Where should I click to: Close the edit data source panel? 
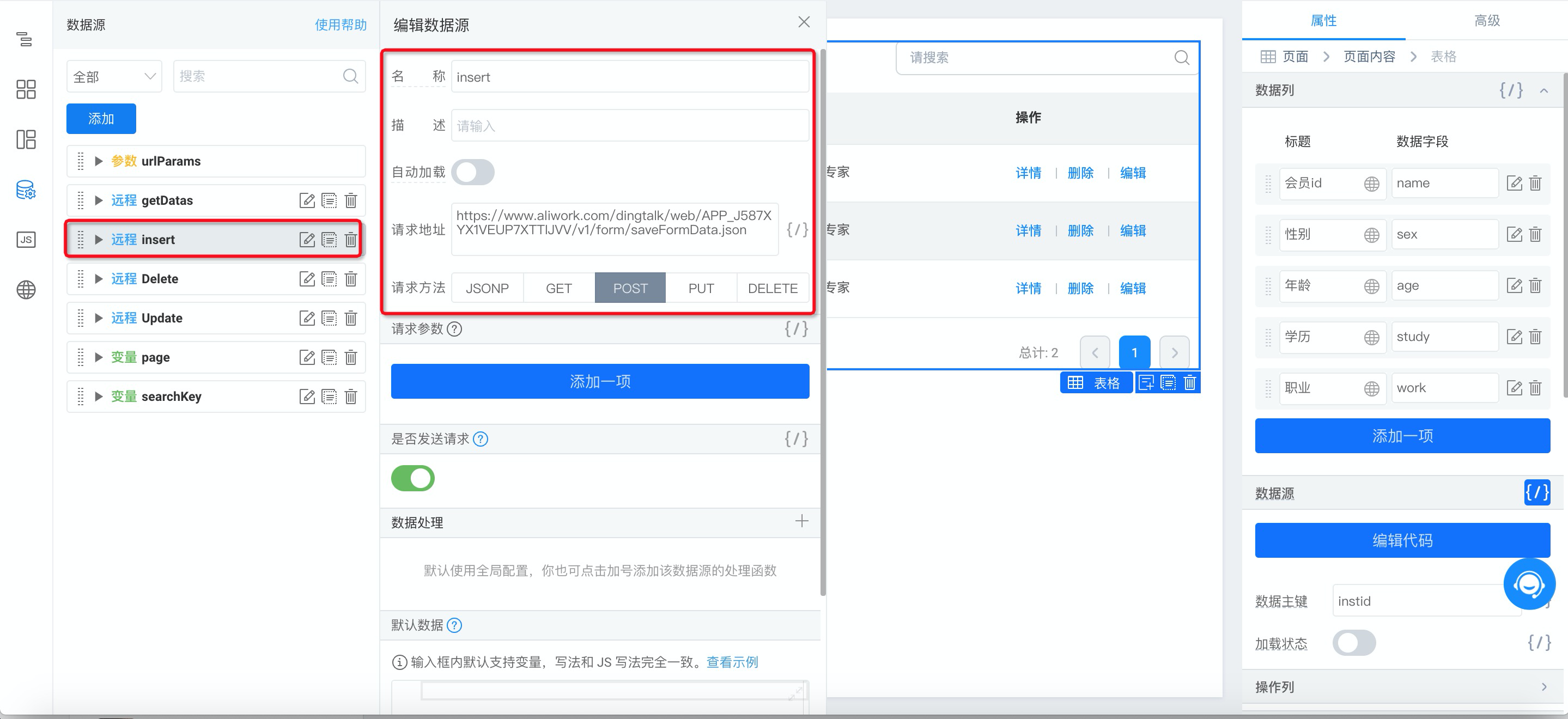(804, 22)
